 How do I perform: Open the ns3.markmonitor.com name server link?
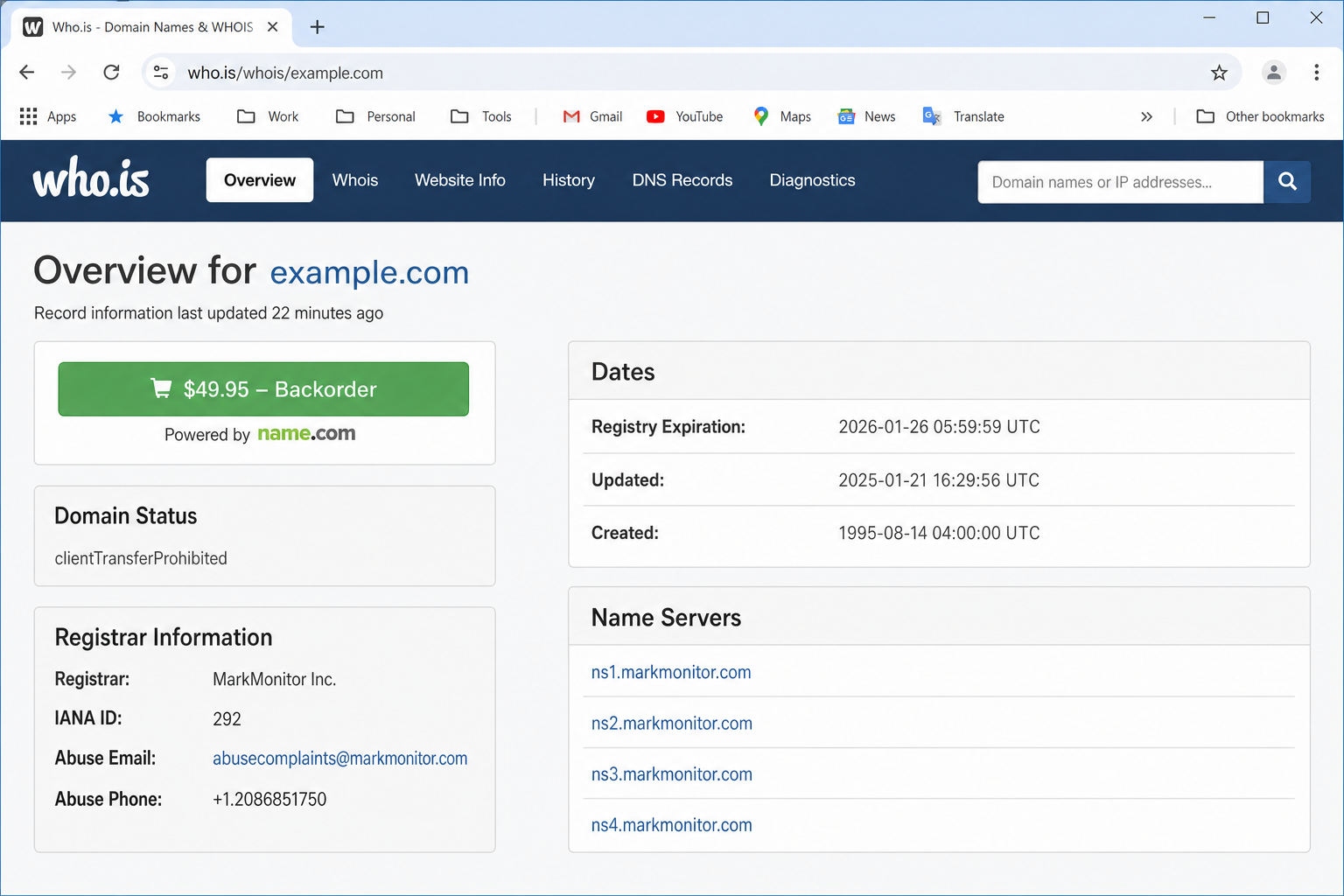click(672, 774)
